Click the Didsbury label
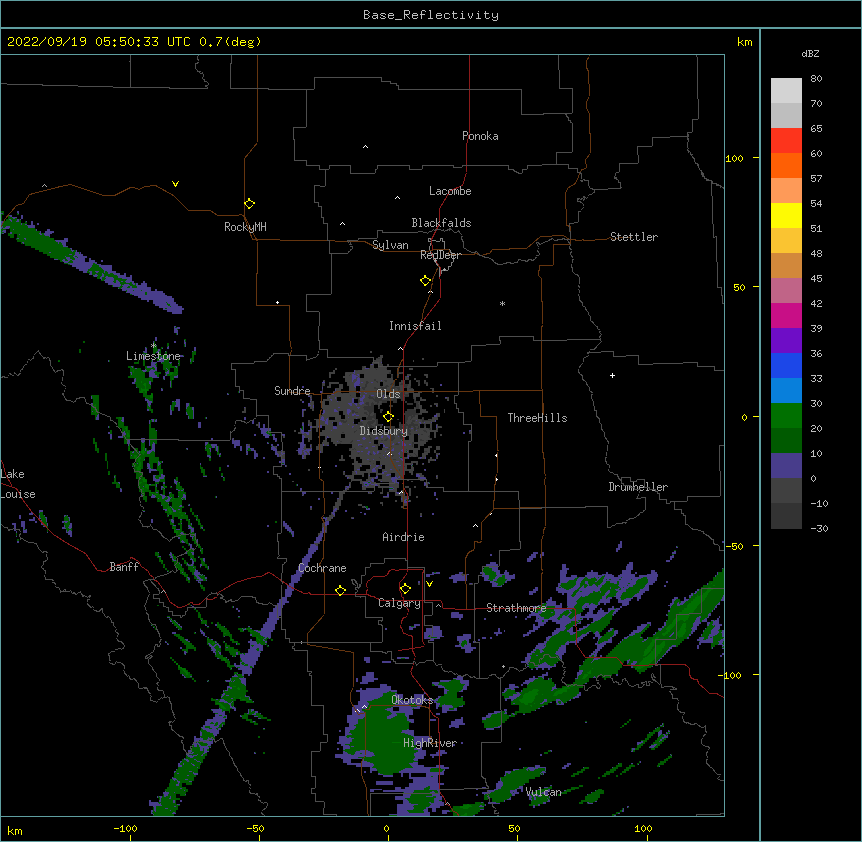The width and height of the screenshot is (862, 842). [383, 431]
